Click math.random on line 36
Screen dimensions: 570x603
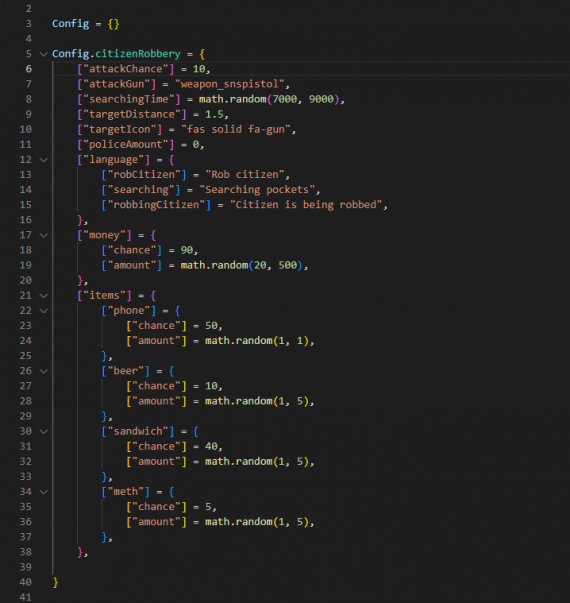point(238,522)
